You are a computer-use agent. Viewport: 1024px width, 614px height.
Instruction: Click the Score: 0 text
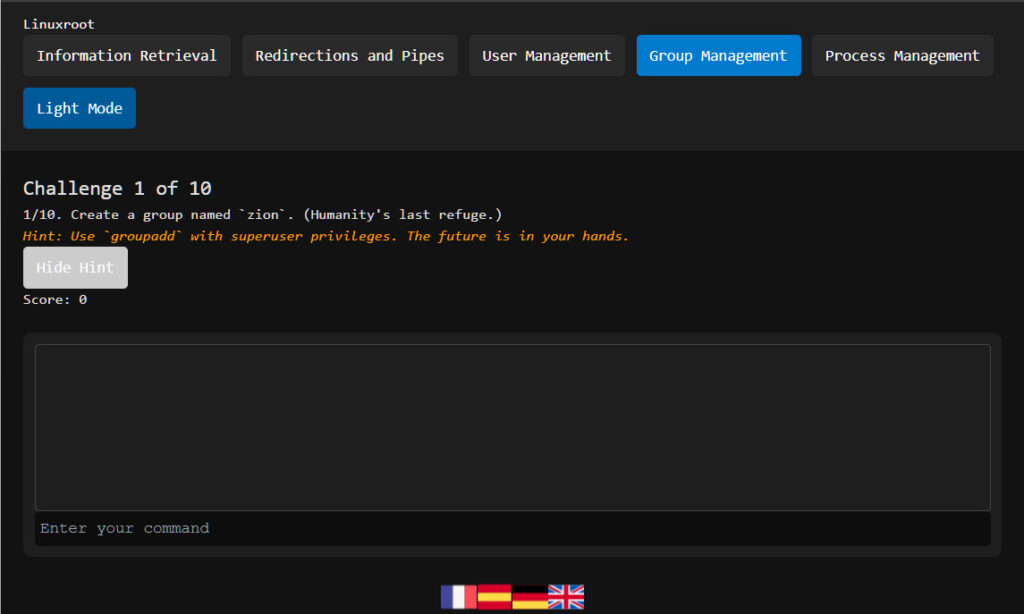tap(55, 300)
